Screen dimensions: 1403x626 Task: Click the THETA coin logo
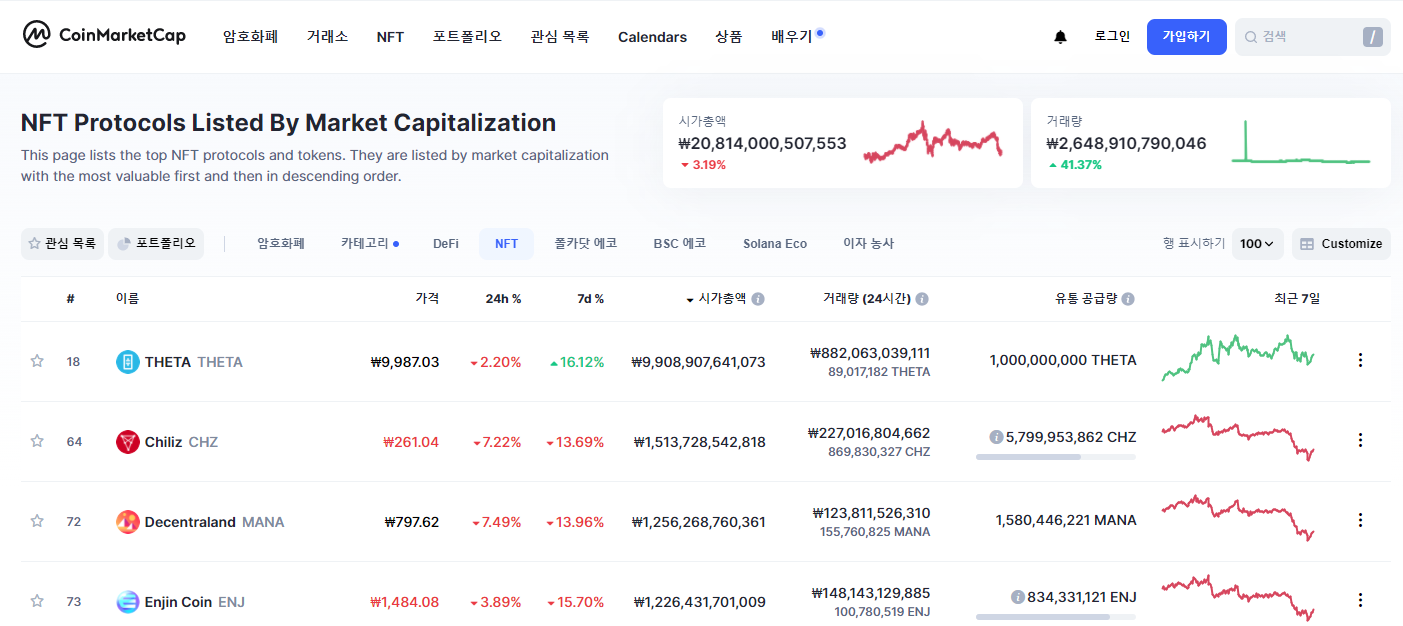click(128, 362)
